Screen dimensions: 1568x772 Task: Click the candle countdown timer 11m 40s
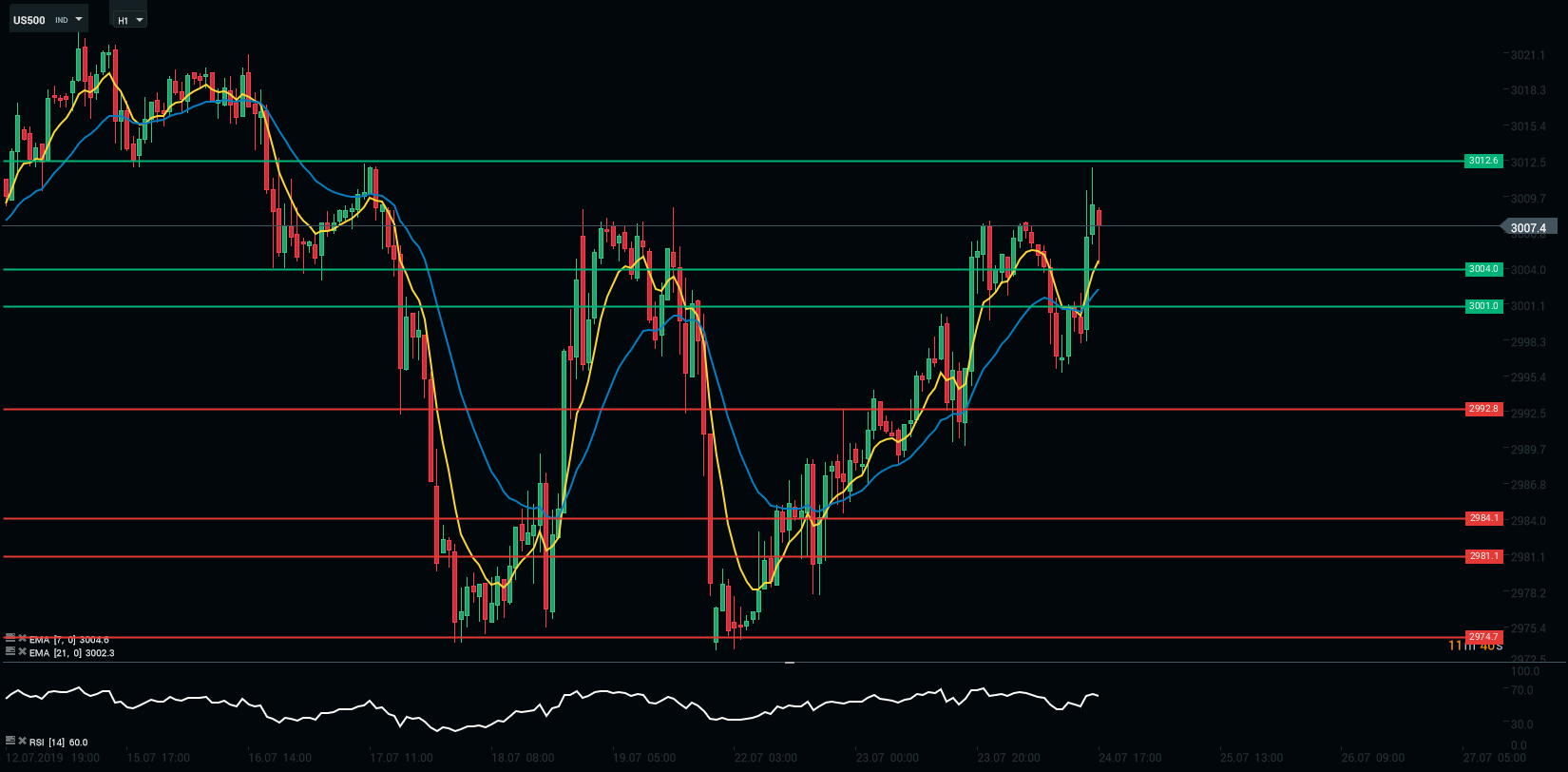[x=1475, y=646]
